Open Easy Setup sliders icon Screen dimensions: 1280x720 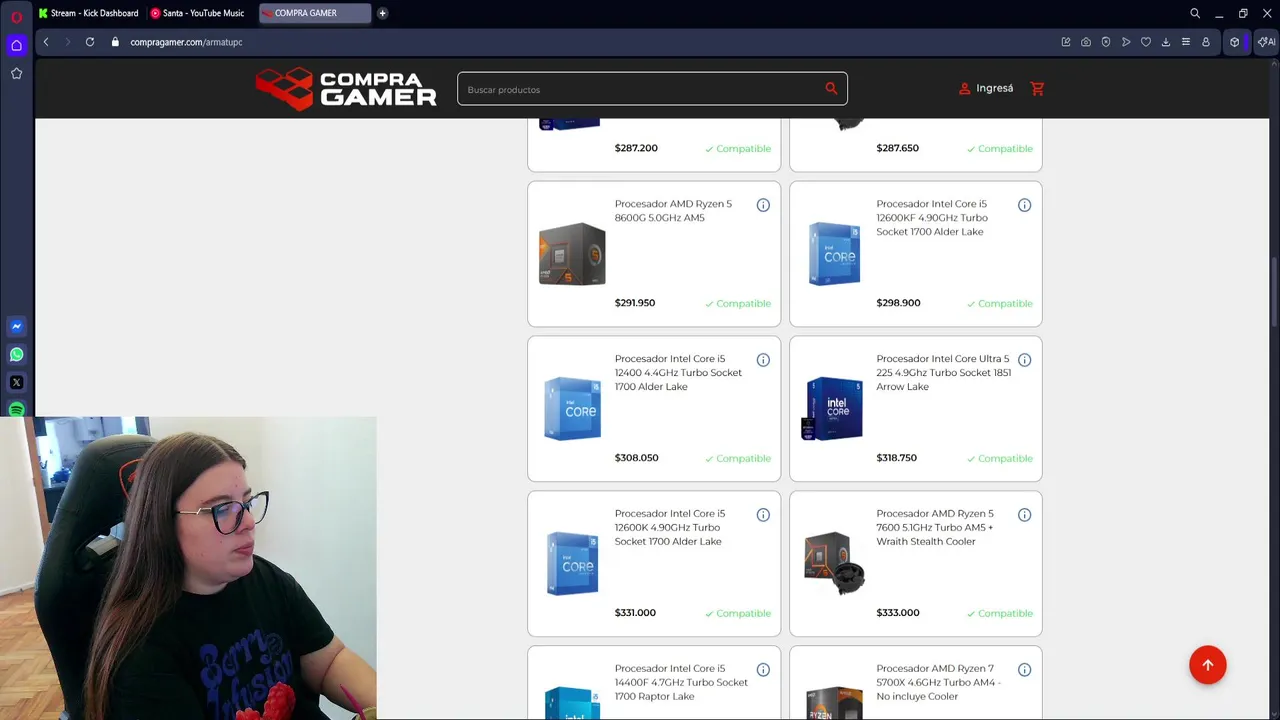click(1186, 42)
